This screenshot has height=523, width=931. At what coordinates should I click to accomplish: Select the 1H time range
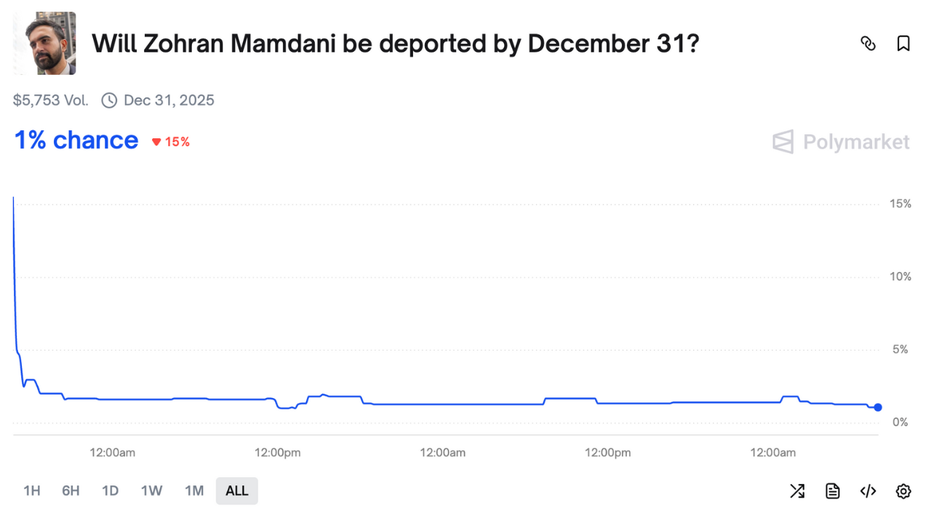32,491
